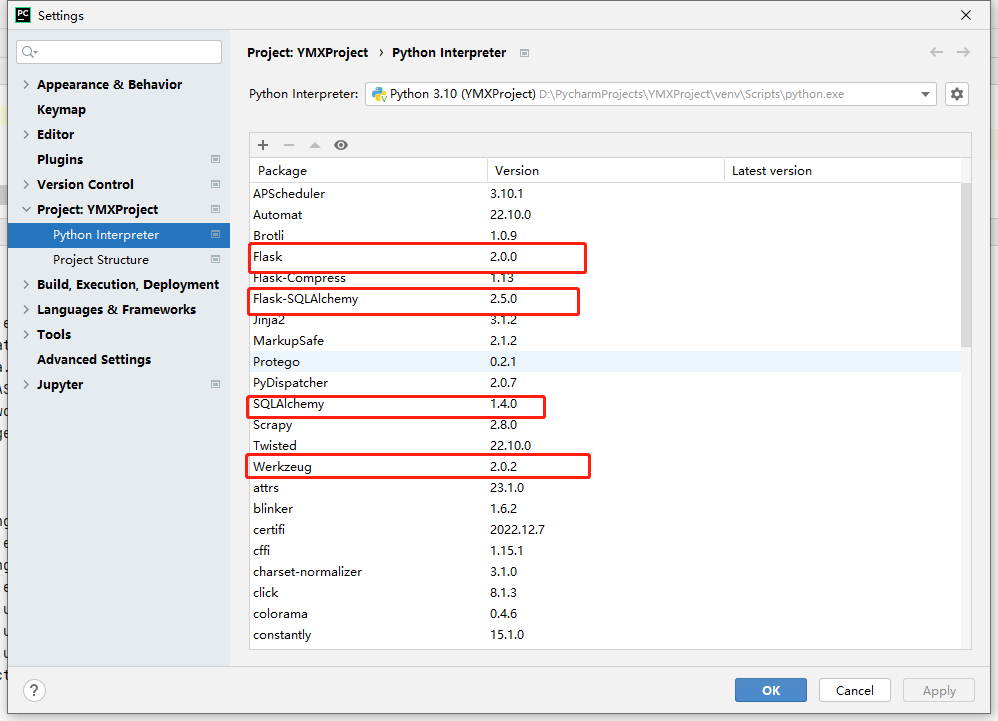Click the add package plus icon
This screenshot has height=721, width=998.
pyautogui.click(x=263, y=145)
